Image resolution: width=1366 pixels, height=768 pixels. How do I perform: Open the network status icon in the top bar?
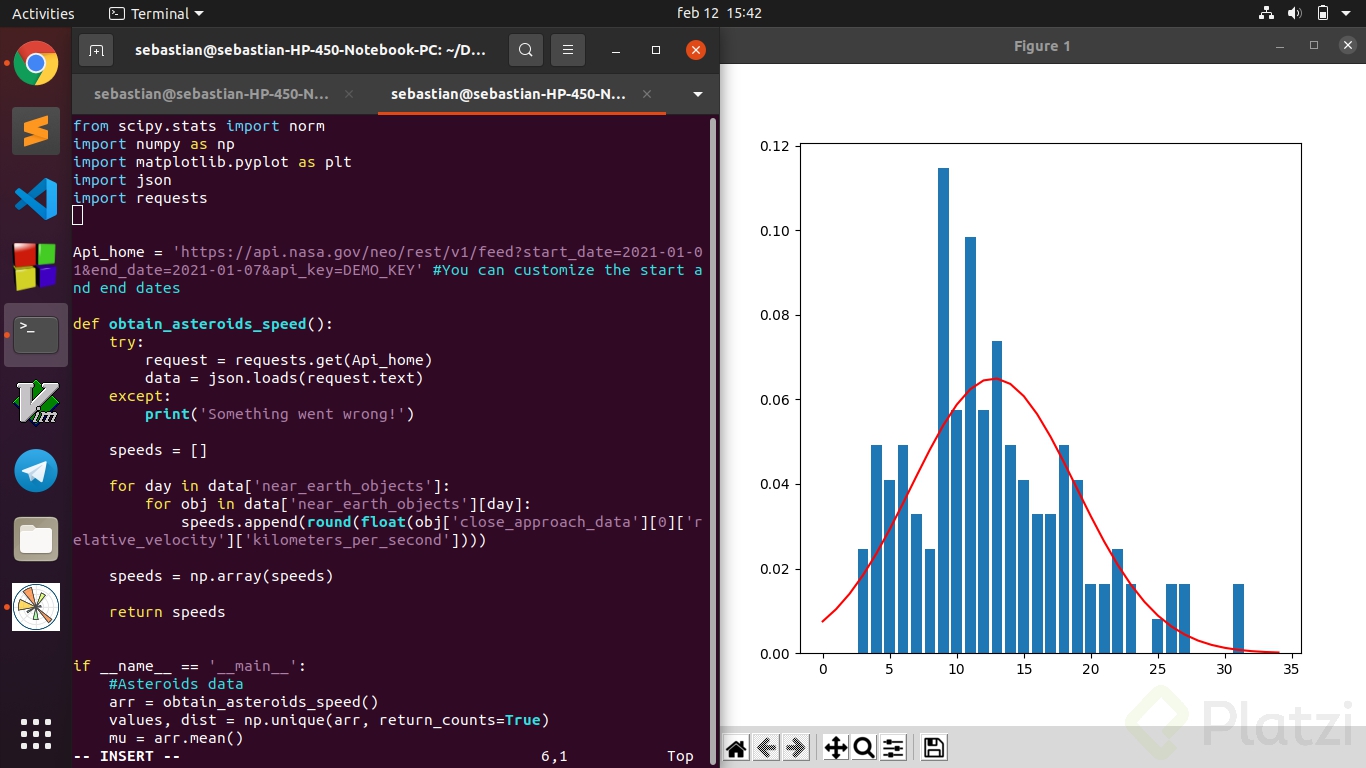(x=1266, y=13)
